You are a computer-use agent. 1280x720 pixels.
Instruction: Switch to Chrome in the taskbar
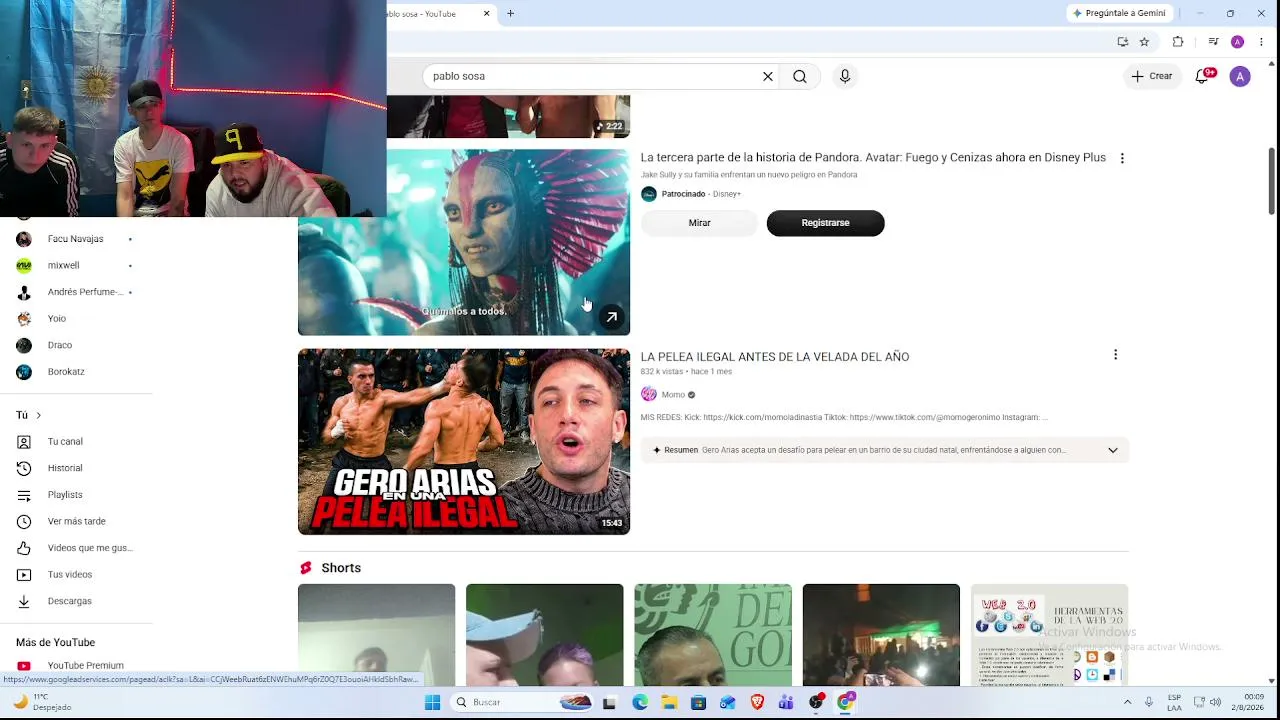coord(846,702)
